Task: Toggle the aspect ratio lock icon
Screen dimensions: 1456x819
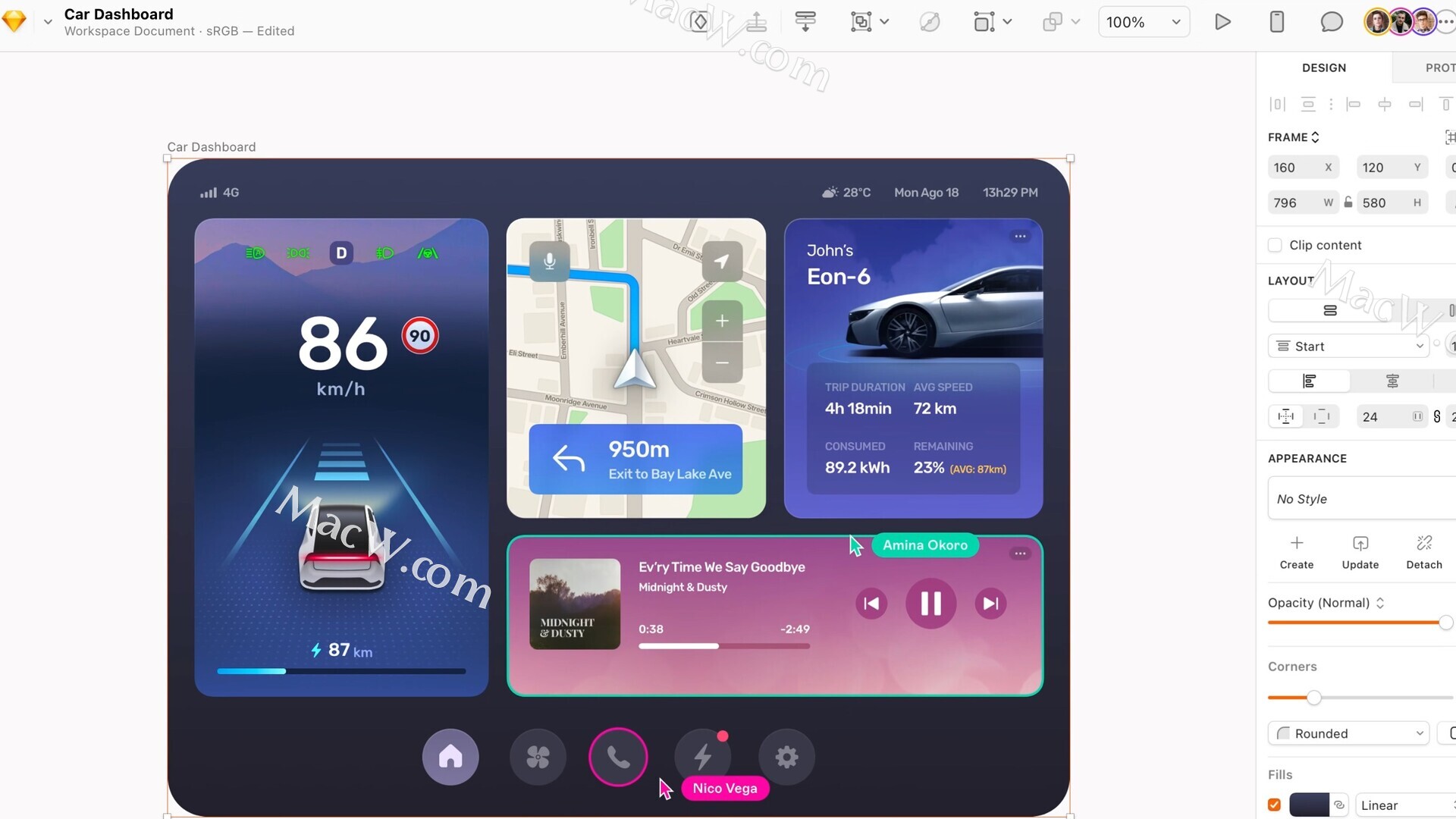Action: 1348,202
